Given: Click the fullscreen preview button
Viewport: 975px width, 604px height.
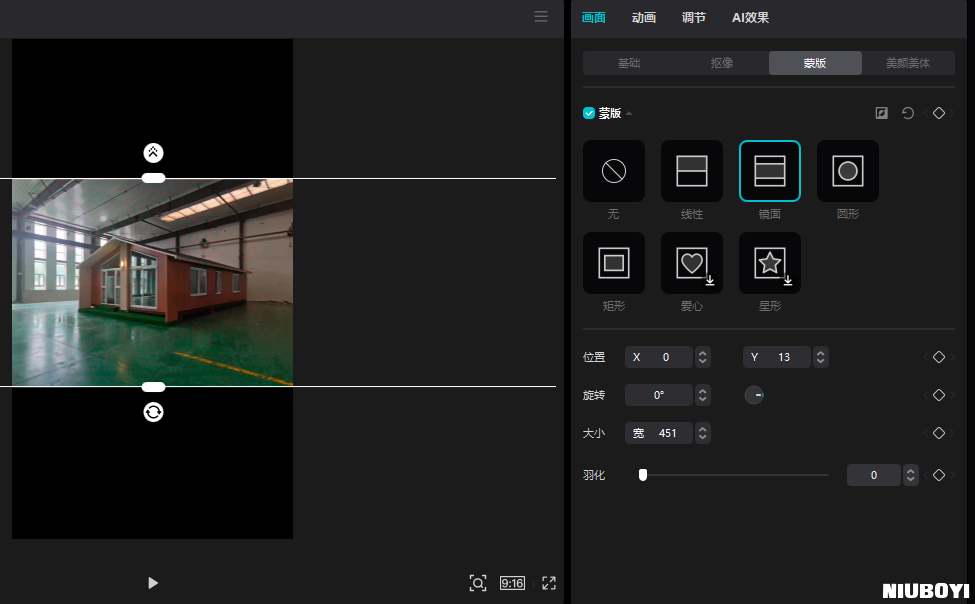Looking at the screenshot, I should [549, 583].
